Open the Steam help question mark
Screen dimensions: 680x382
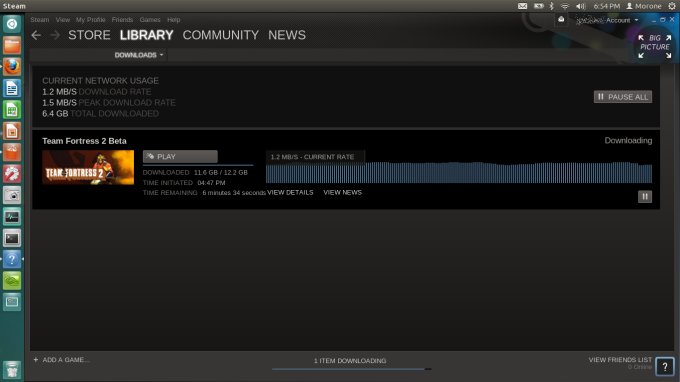[x=665, y=367]
